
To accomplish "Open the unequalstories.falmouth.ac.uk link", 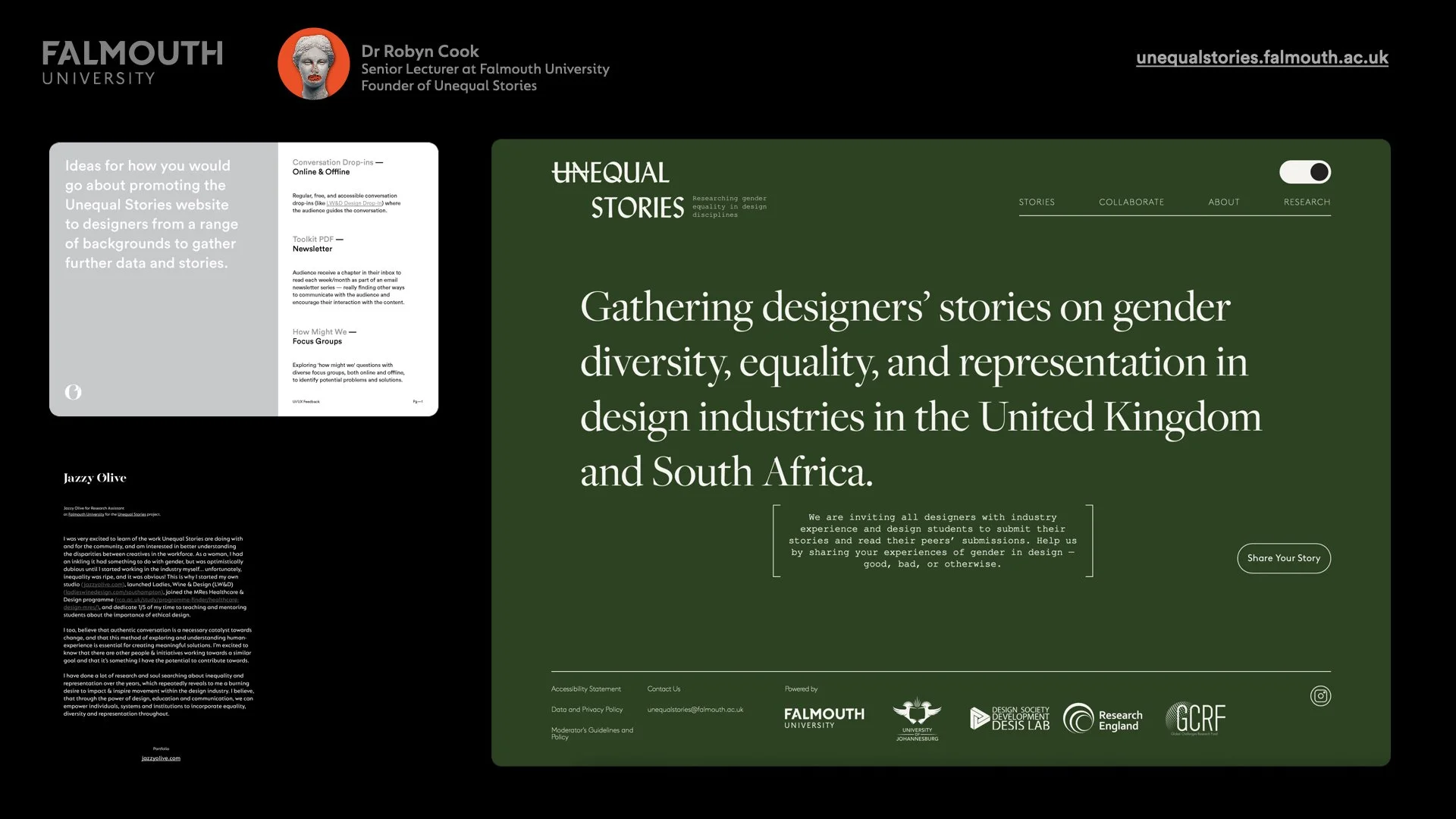I will coord(1262,58).
